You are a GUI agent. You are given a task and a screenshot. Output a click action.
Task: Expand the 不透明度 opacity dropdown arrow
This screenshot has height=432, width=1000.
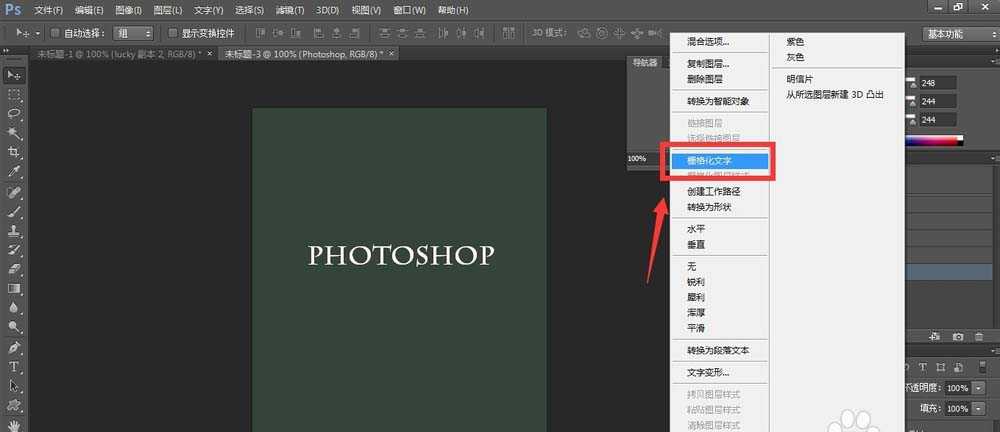coord(977,388)
